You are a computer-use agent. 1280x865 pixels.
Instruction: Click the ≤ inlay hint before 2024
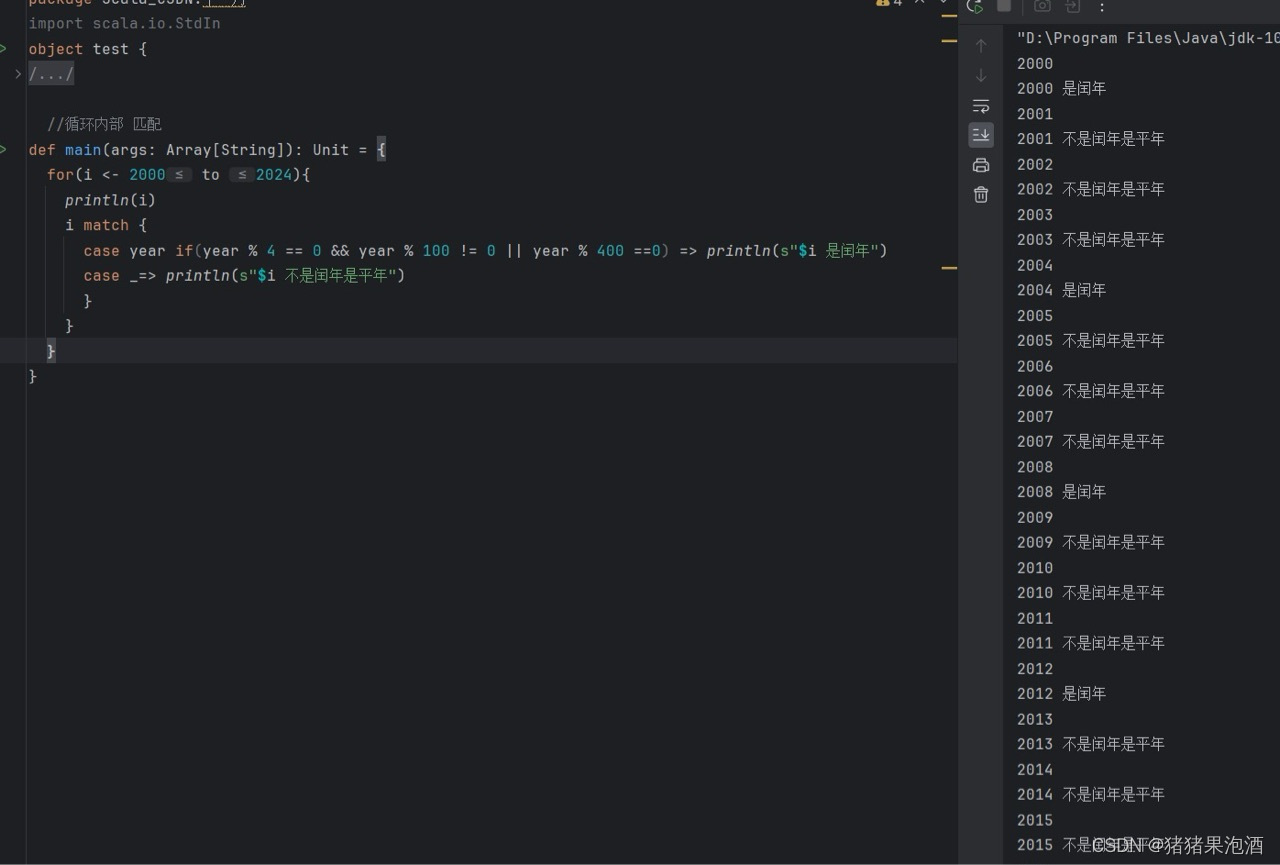pos(242,174)
